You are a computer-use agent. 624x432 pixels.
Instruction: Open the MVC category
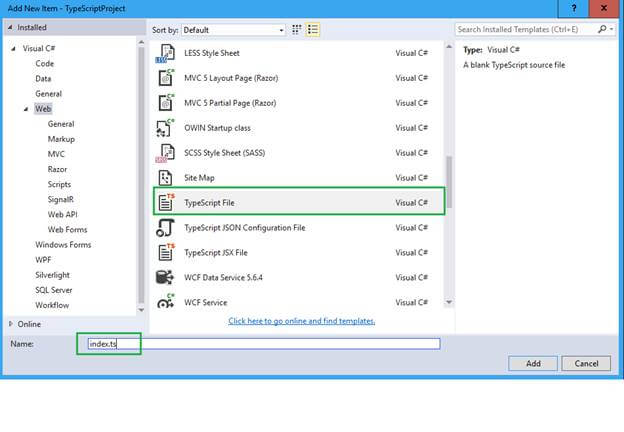click(56, 154)
